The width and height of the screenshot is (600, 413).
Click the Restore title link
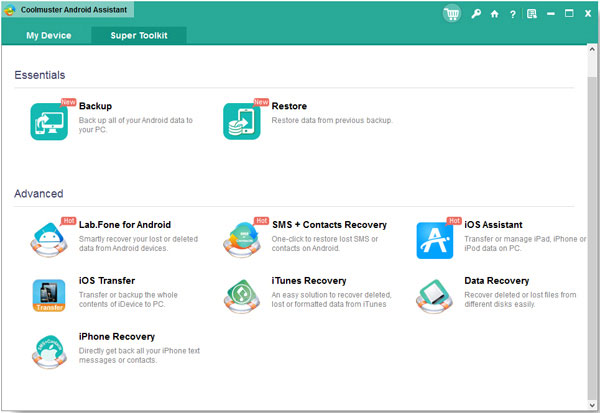tap(289, 106)
